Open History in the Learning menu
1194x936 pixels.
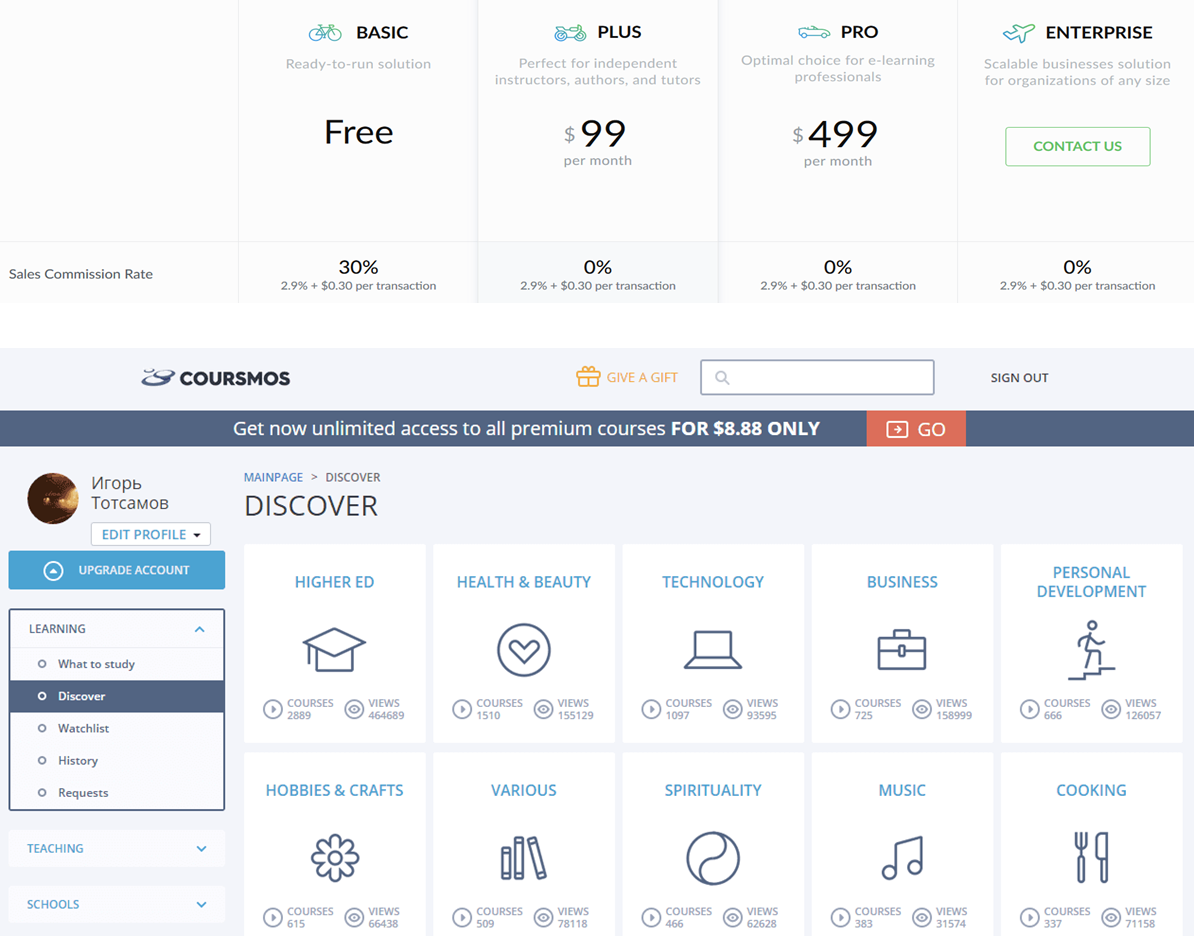[117, 760]
